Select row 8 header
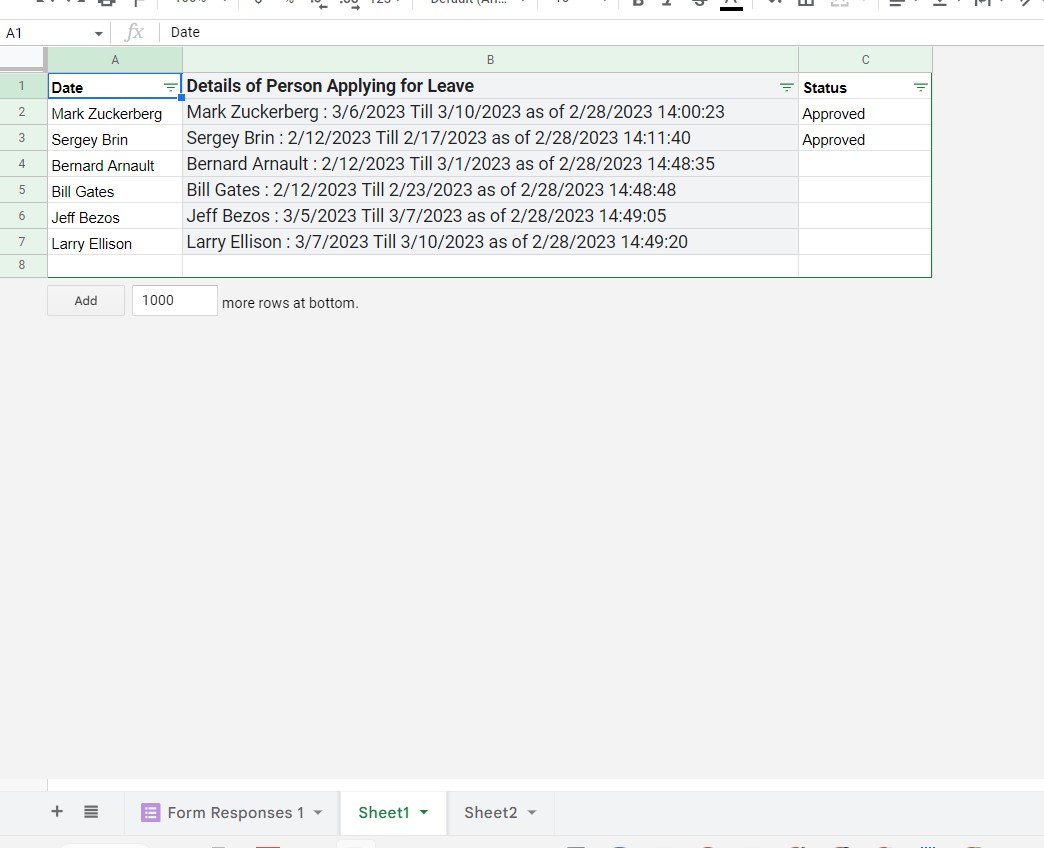The height and width of the screenshot is (848, 1044). tap(22, 265)
